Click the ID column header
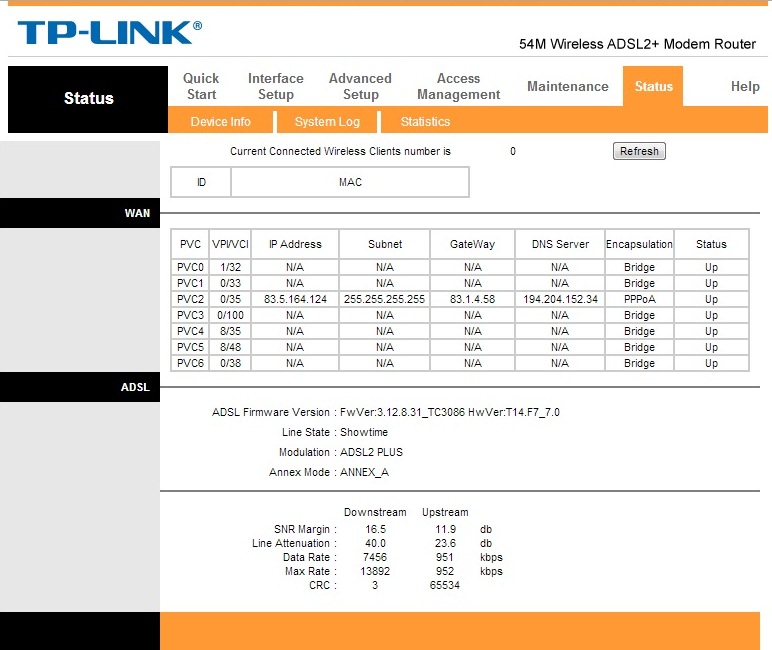This screenshot has height=650, width=772. [201, 182]
